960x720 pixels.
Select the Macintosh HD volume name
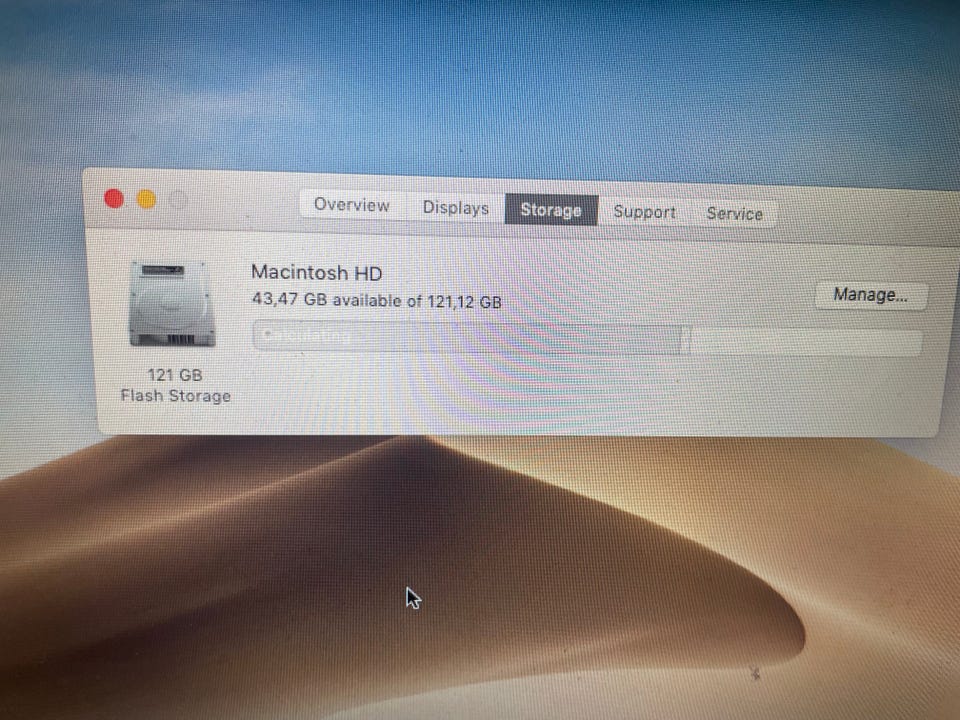pos(317,272)
